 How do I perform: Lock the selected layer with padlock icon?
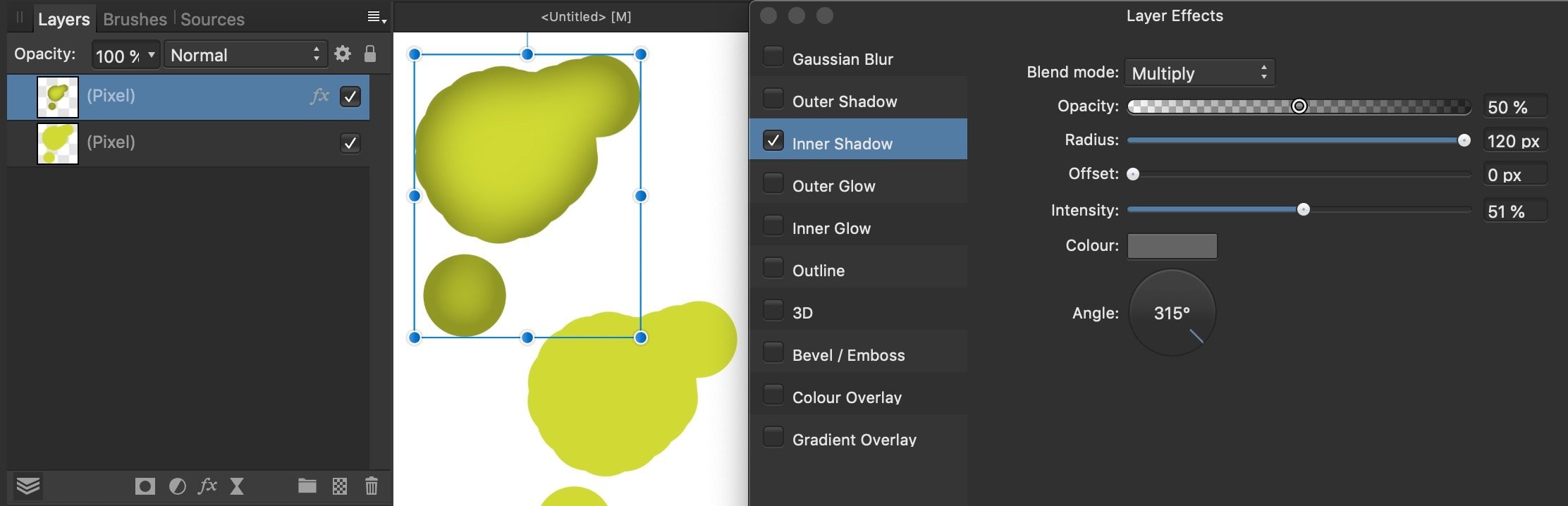(370, 54)
